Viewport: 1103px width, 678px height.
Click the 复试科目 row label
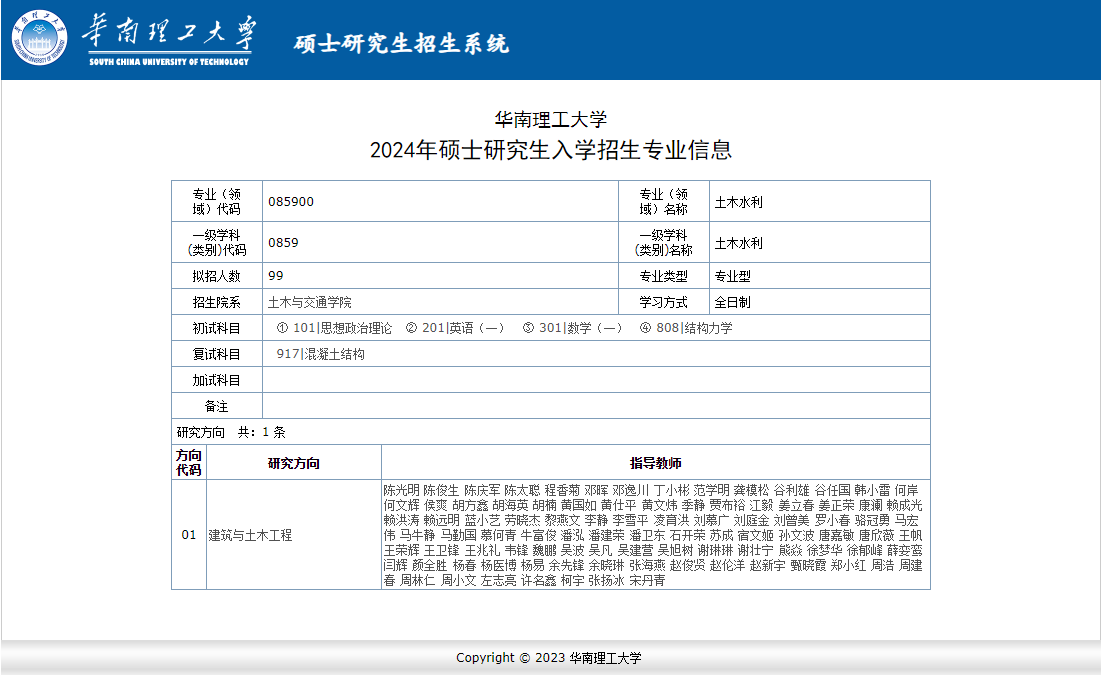(217, 354)
